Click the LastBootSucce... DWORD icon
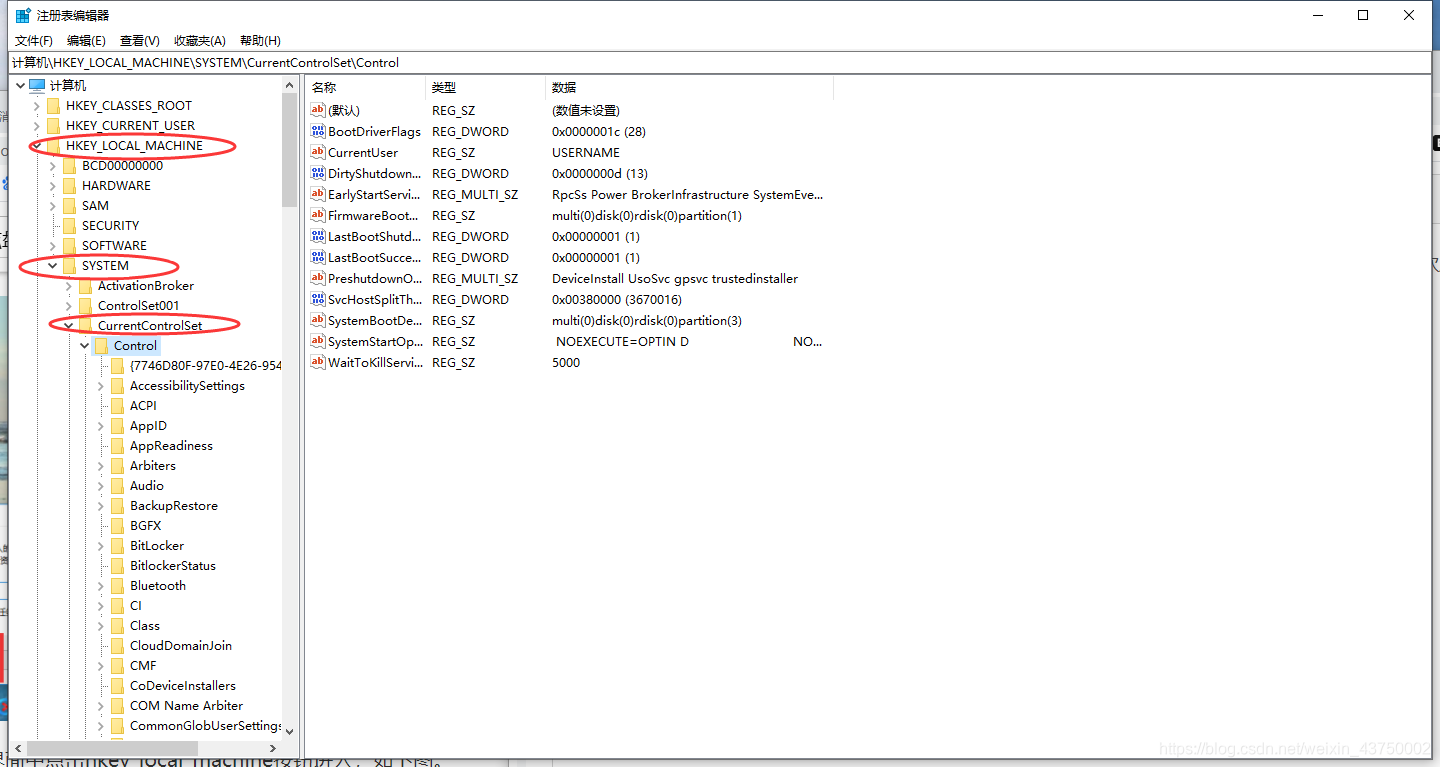This screenshot has width=1440, height=767. coord(318,257)
